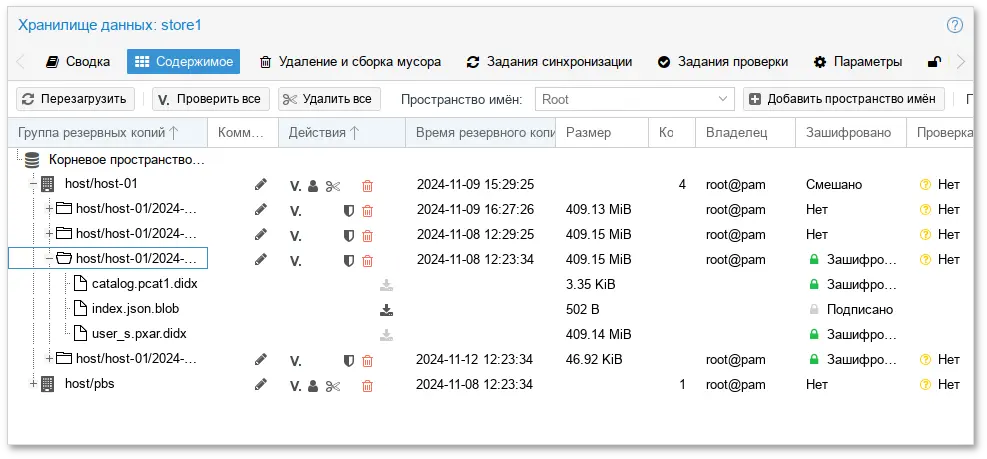The width and height of the screenshot is (987, 459).
Task: Change owner icon in host/host-01 row
Action: (x=313, y=186)
